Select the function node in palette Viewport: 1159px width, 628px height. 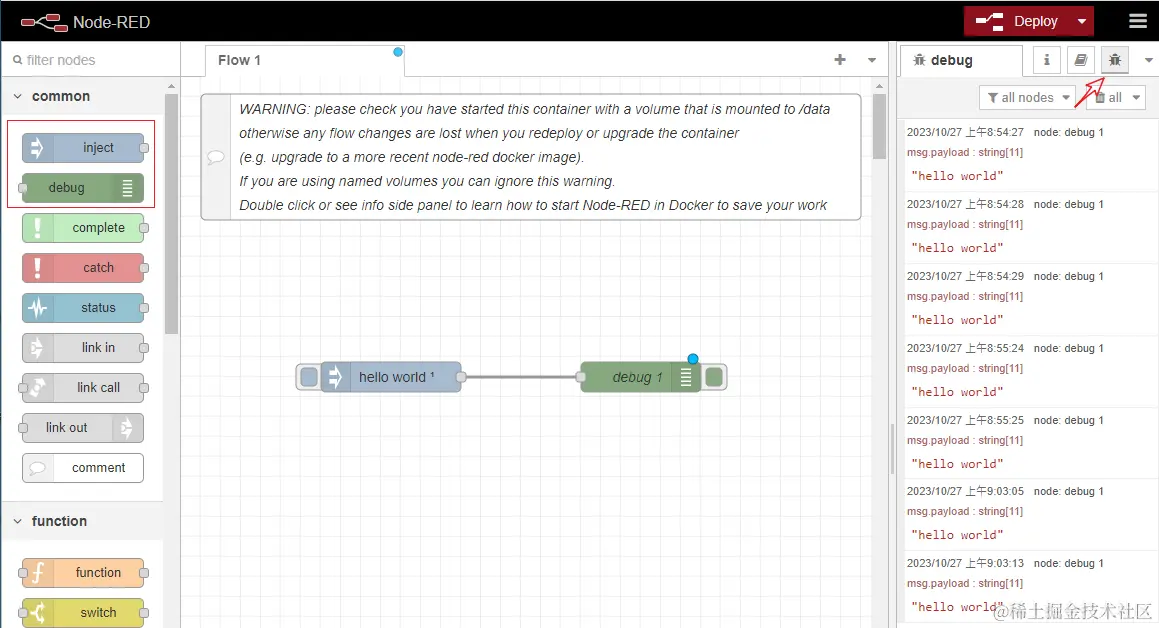click(83, 573)
